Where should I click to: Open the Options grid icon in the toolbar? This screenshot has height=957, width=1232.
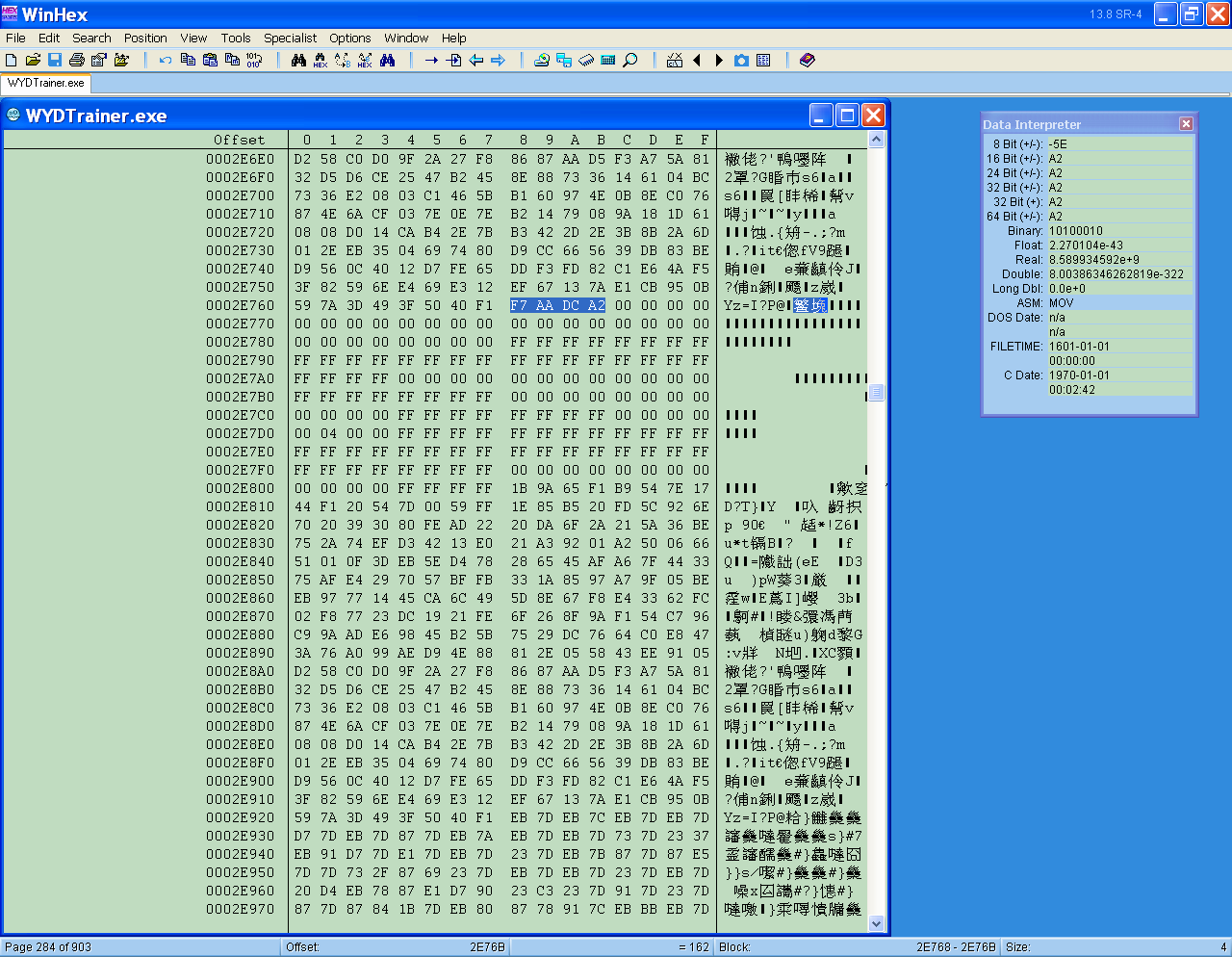[x=763, y=60]
